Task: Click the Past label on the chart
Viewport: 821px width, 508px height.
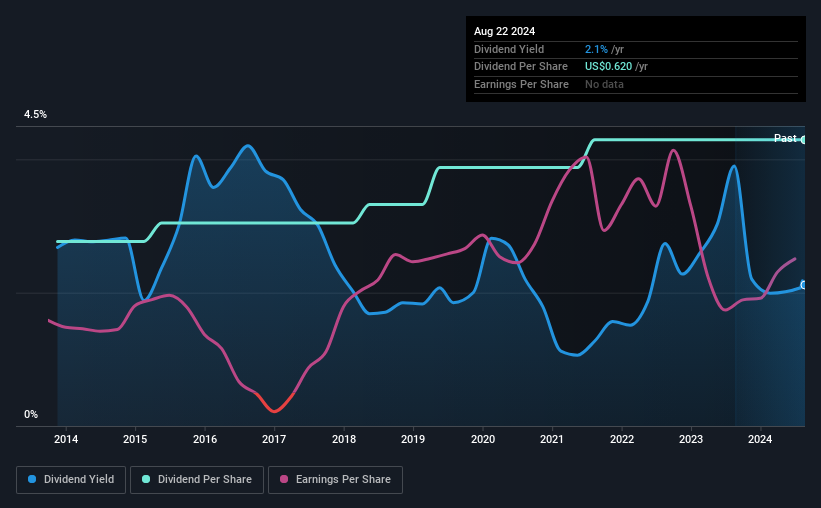Action: pyautogui.click(x=785, y=138)
